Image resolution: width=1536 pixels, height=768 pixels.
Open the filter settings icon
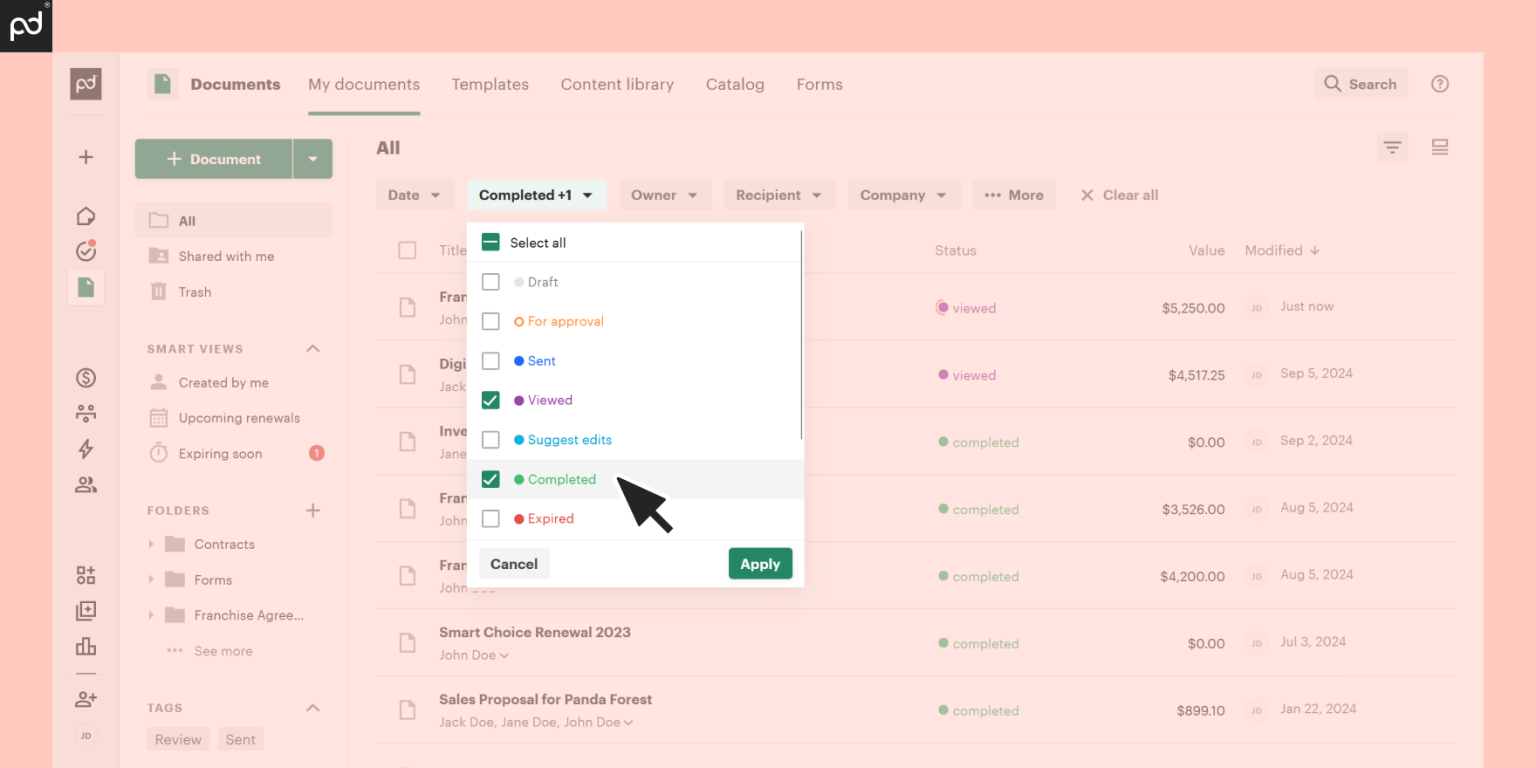1392,148
